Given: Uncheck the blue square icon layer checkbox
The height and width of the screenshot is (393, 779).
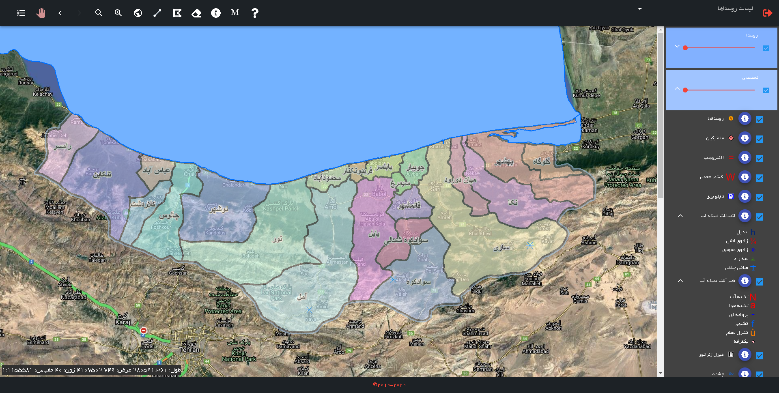Looking at the screenshot, I should click(759, 197).
